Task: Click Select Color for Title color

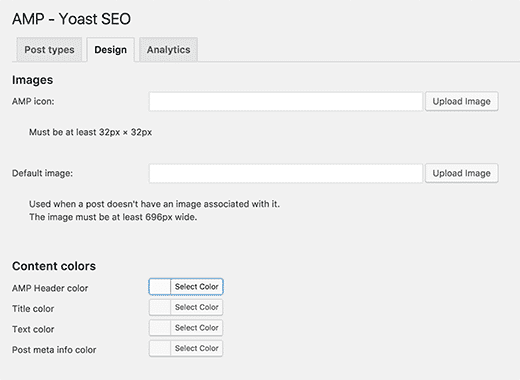Action: (x=197, y=307)
